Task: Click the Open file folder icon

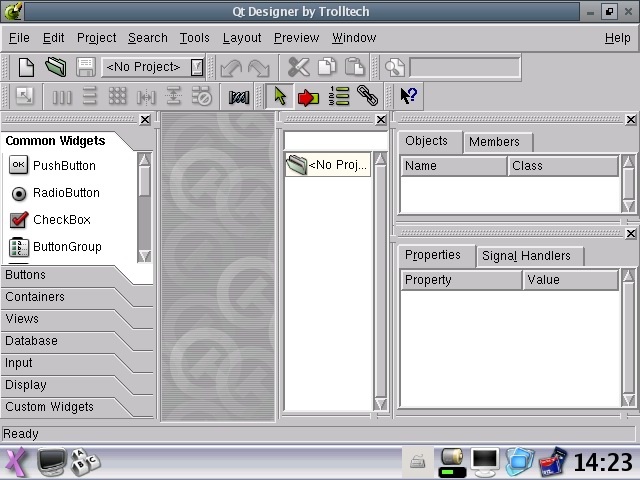Action: pyautogui.click(x=56, y=67)
